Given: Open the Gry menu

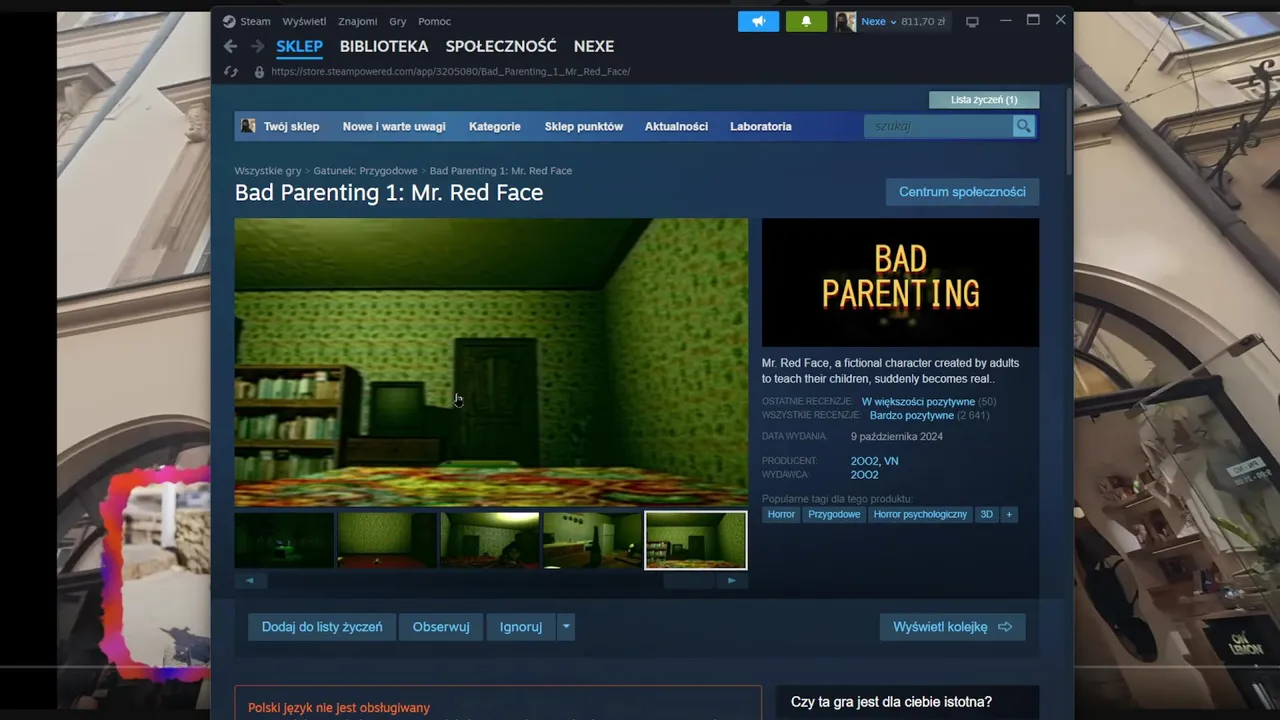Looking at the screenshot, I should 398,21.
